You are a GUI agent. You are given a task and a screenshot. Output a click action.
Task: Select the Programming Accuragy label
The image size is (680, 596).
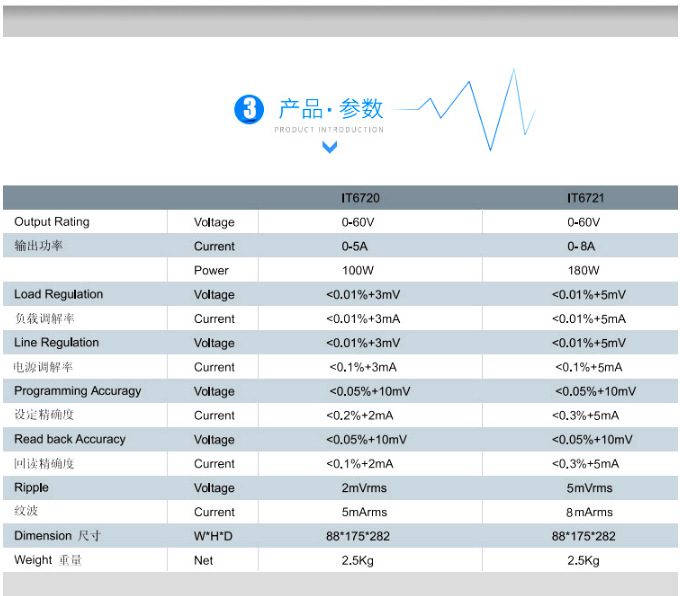tap(78, 391)
